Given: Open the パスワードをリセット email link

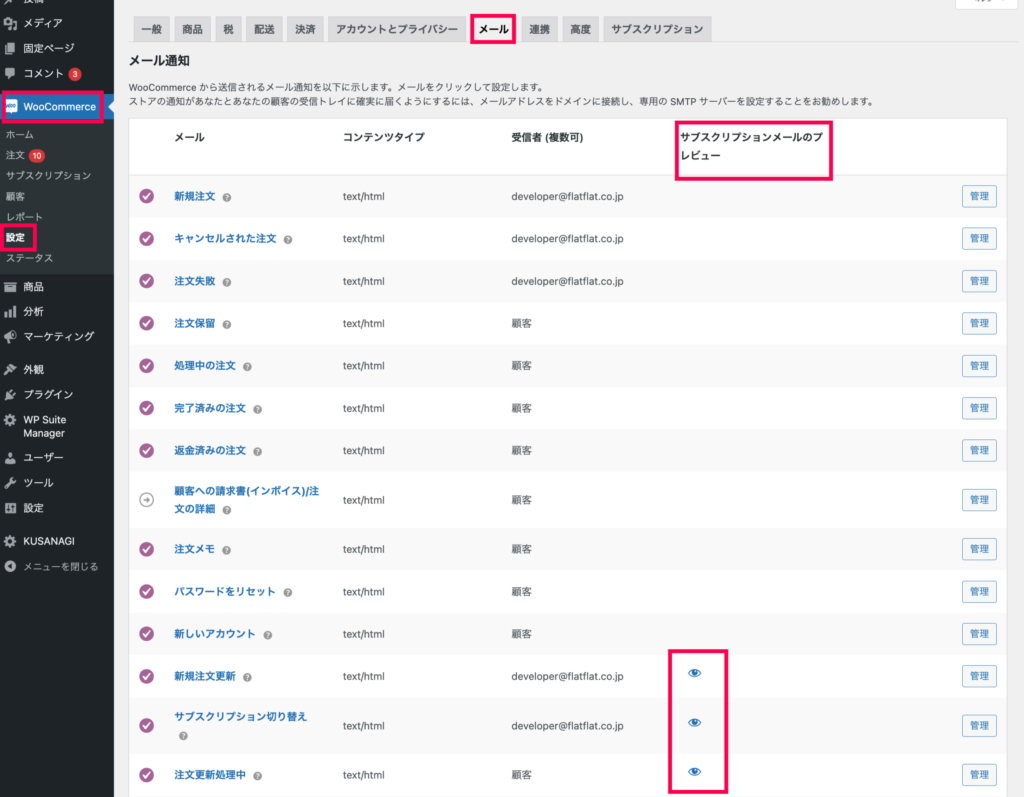Looking at the screenshot, I should (x=224, y=591).
